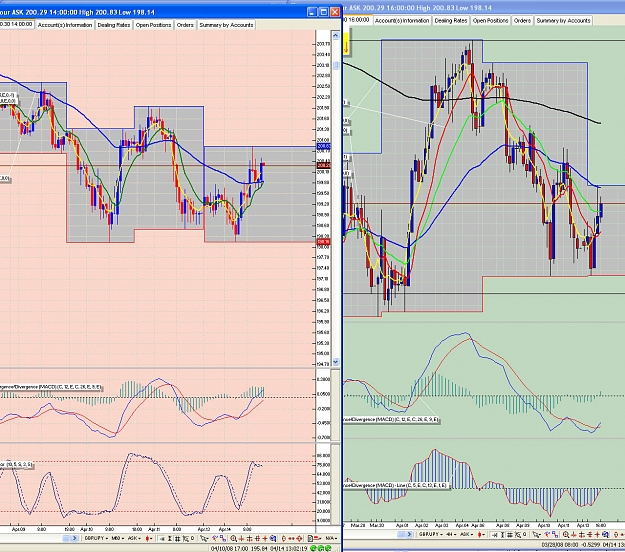
Task: Open 4H timeframe dropdown in right chart toolbar
Action: tap(451, 535)
